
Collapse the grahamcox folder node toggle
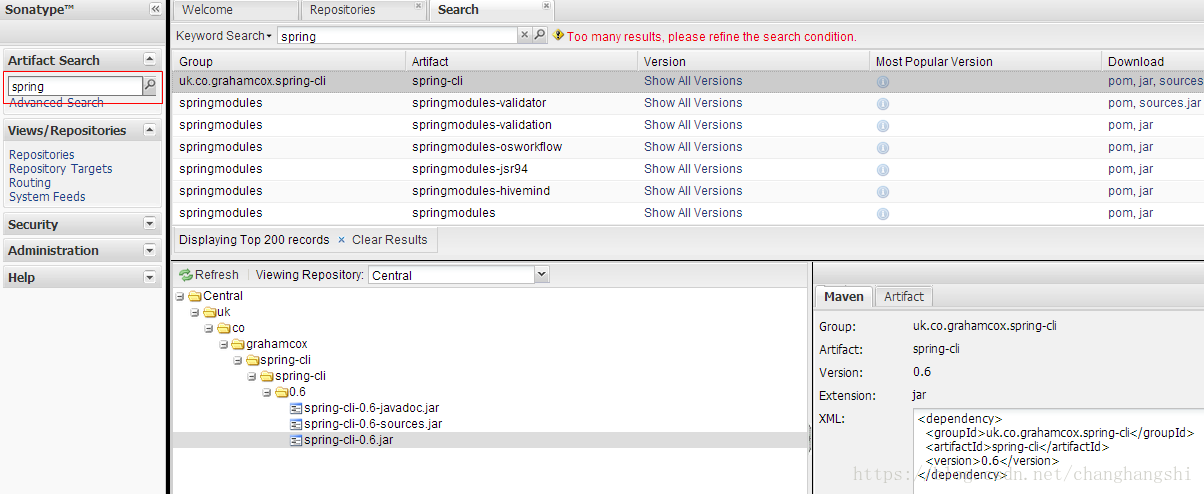tap(224, 344)
